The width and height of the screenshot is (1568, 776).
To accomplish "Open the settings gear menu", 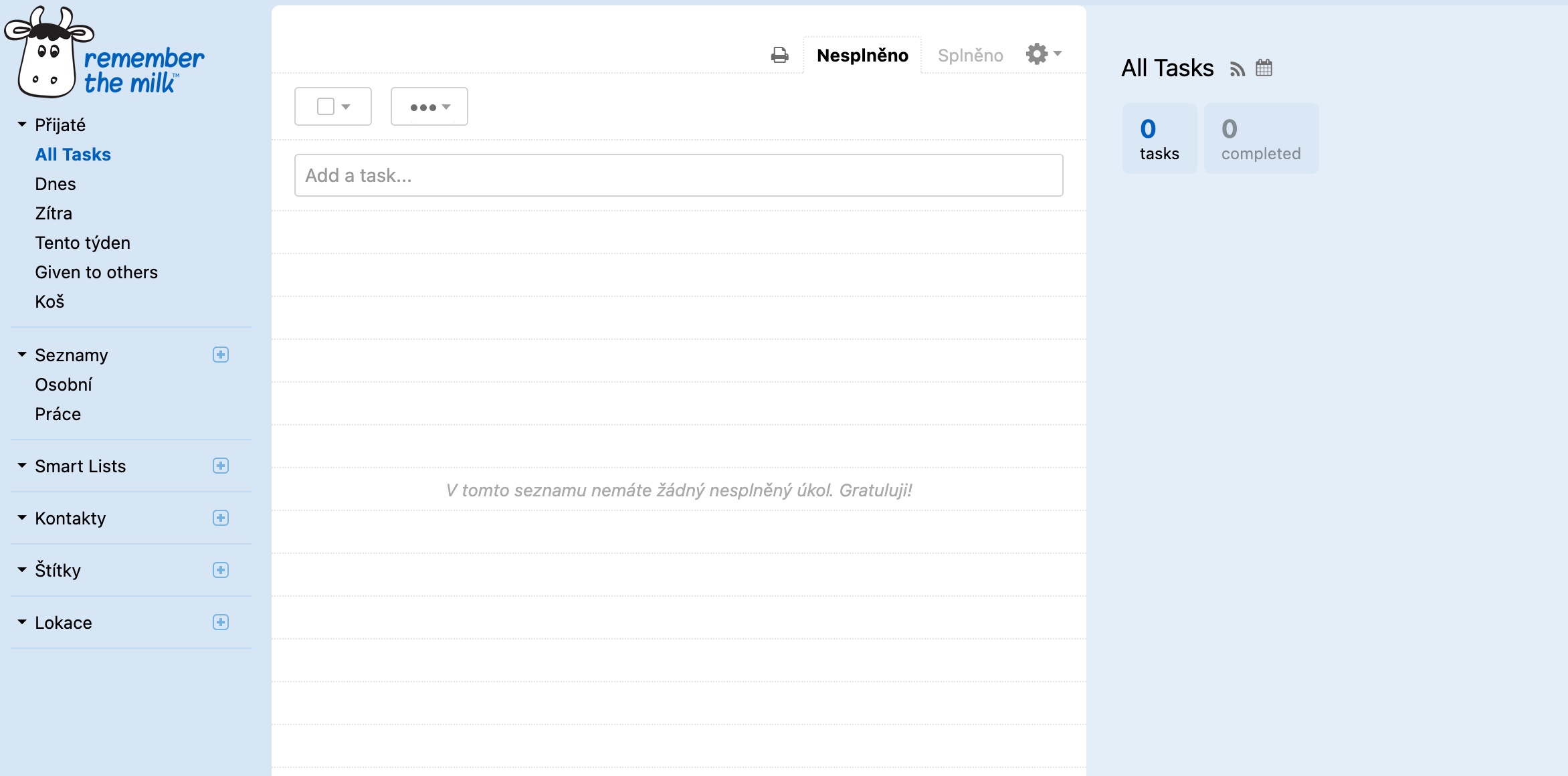I will (1042, 54).
